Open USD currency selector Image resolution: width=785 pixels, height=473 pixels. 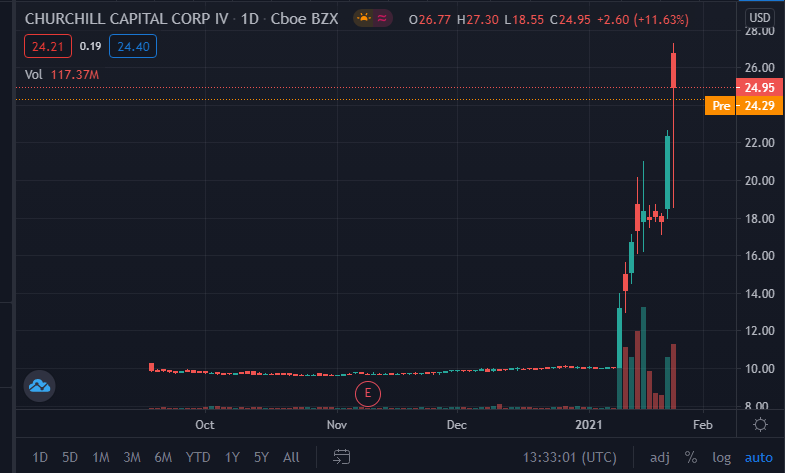tap(759, 18)
